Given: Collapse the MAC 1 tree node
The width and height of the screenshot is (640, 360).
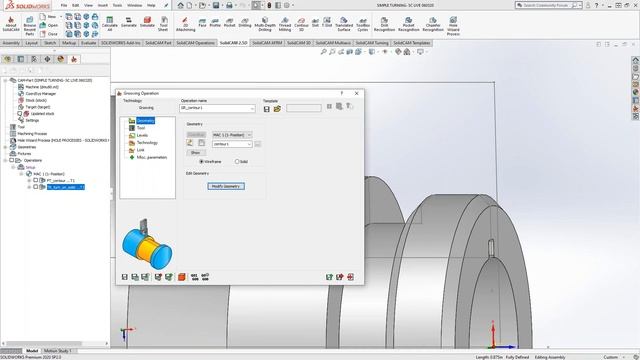Looking at the screenshot, I should [x=21, y=174].
